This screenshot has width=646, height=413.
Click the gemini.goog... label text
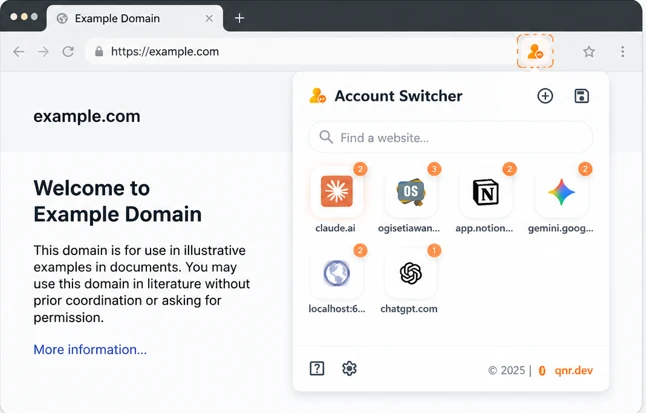click(x=561, y=228)
